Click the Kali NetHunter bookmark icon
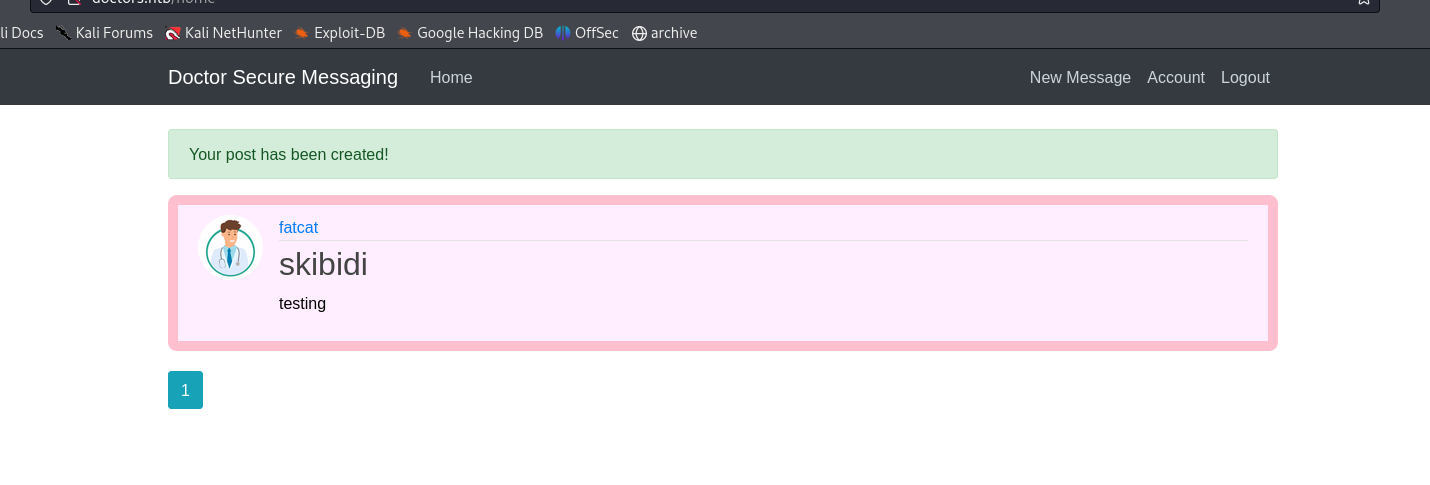Viewport: 1430px width, 485px height. tap(173, 33)
